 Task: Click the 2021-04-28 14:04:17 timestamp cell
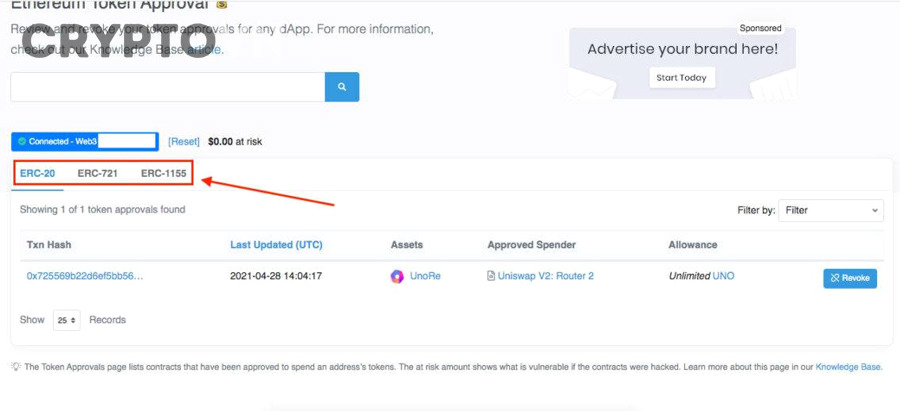click(x=276, y=276)
